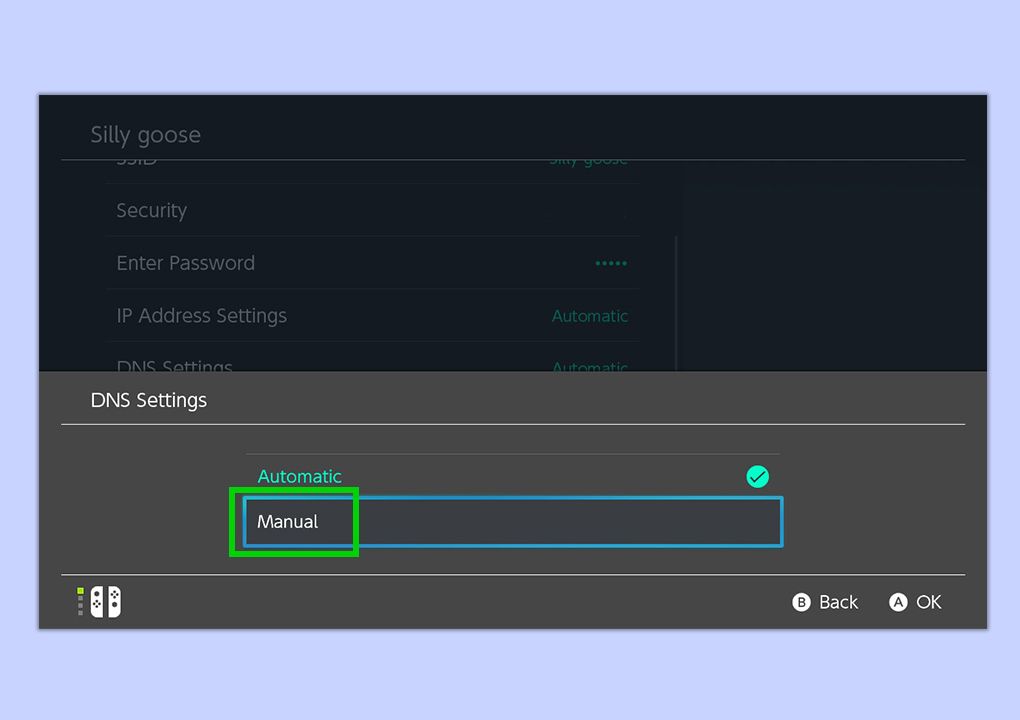Select the Automatic DNS option
Image resolution: width=1020 pixels, height=720 pixels.
pos(300,477)
